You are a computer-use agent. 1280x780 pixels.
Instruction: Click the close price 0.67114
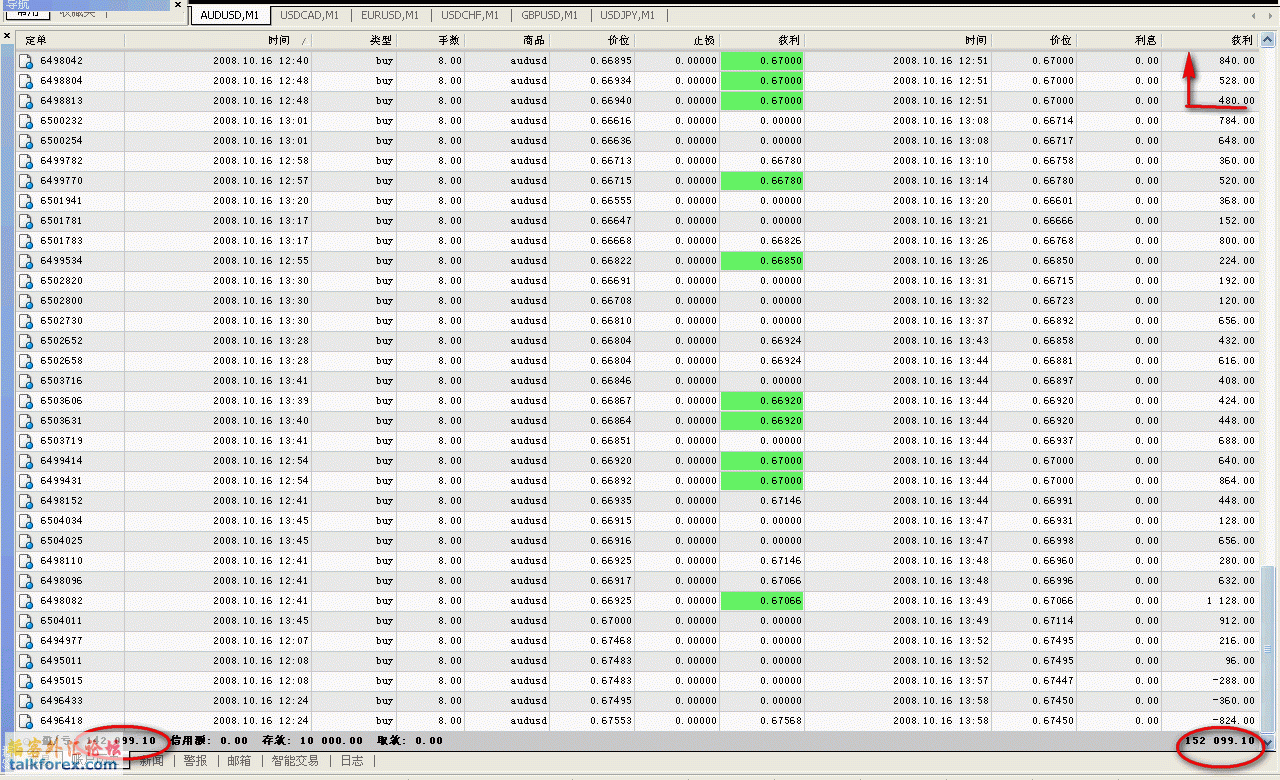coord(1053,621)
